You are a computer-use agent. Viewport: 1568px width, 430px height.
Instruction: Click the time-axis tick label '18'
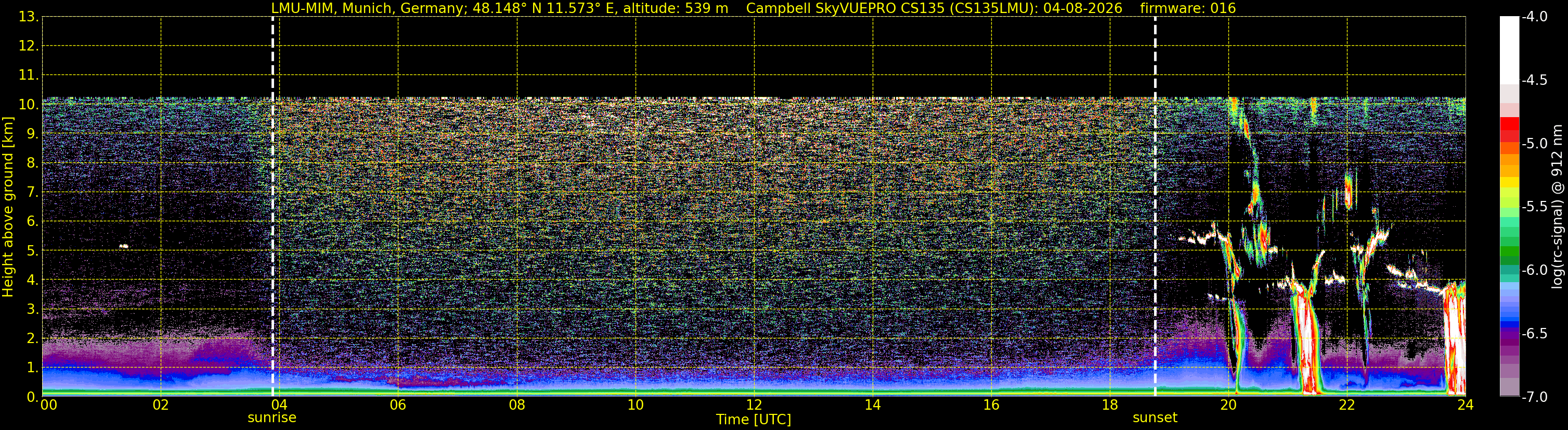[1110, 405]
